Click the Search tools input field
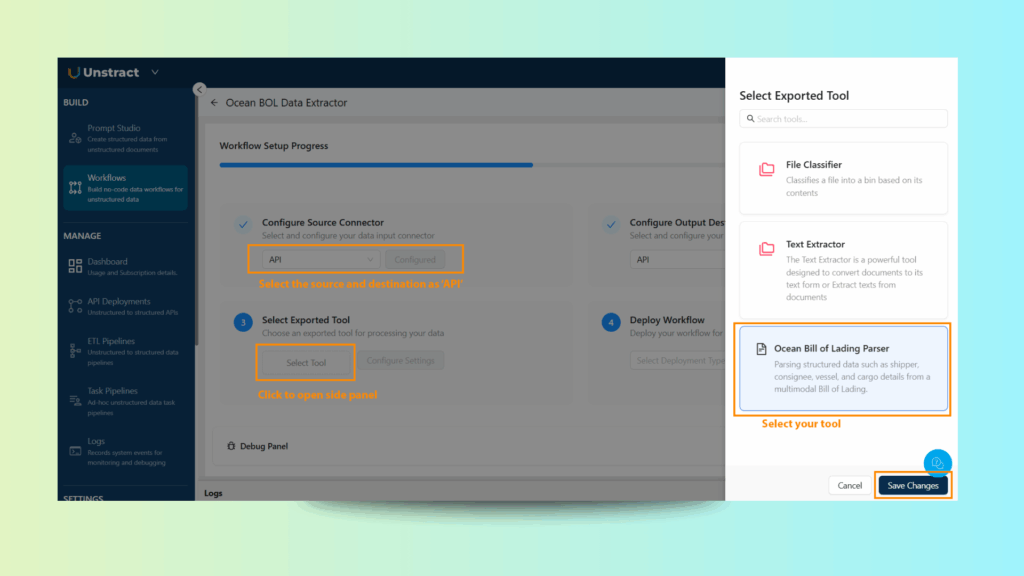 tap(843, 119)
